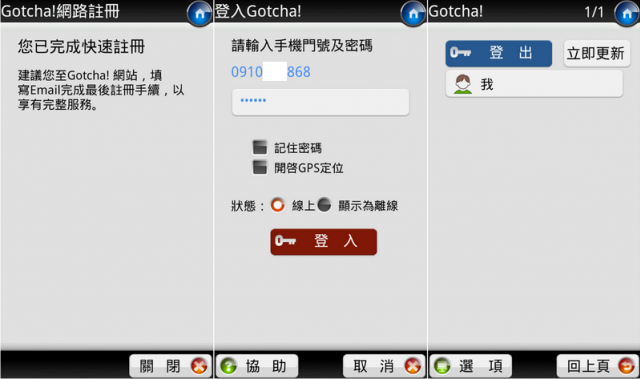This screenshot has height=379, width=640.
Task: Click the 1/1 page indicator
Action: tap(594, 12)
